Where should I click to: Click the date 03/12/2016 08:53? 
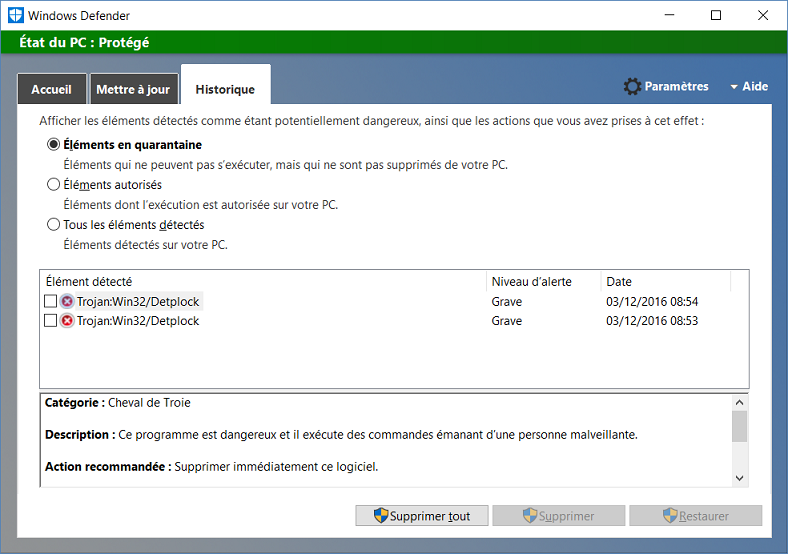[652, 321]
